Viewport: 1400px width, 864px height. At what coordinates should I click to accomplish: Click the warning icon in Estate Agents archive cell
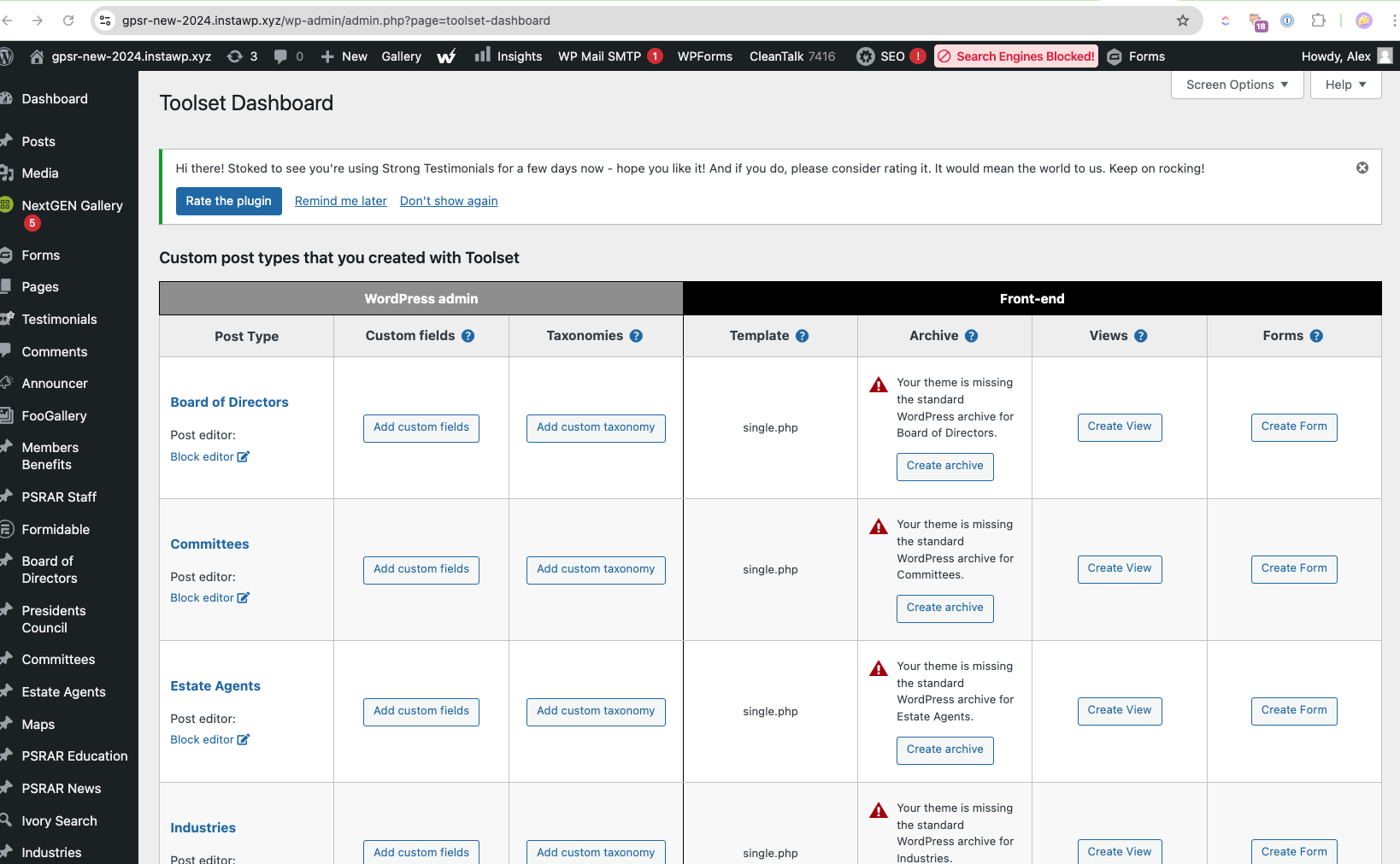point(879,668)
